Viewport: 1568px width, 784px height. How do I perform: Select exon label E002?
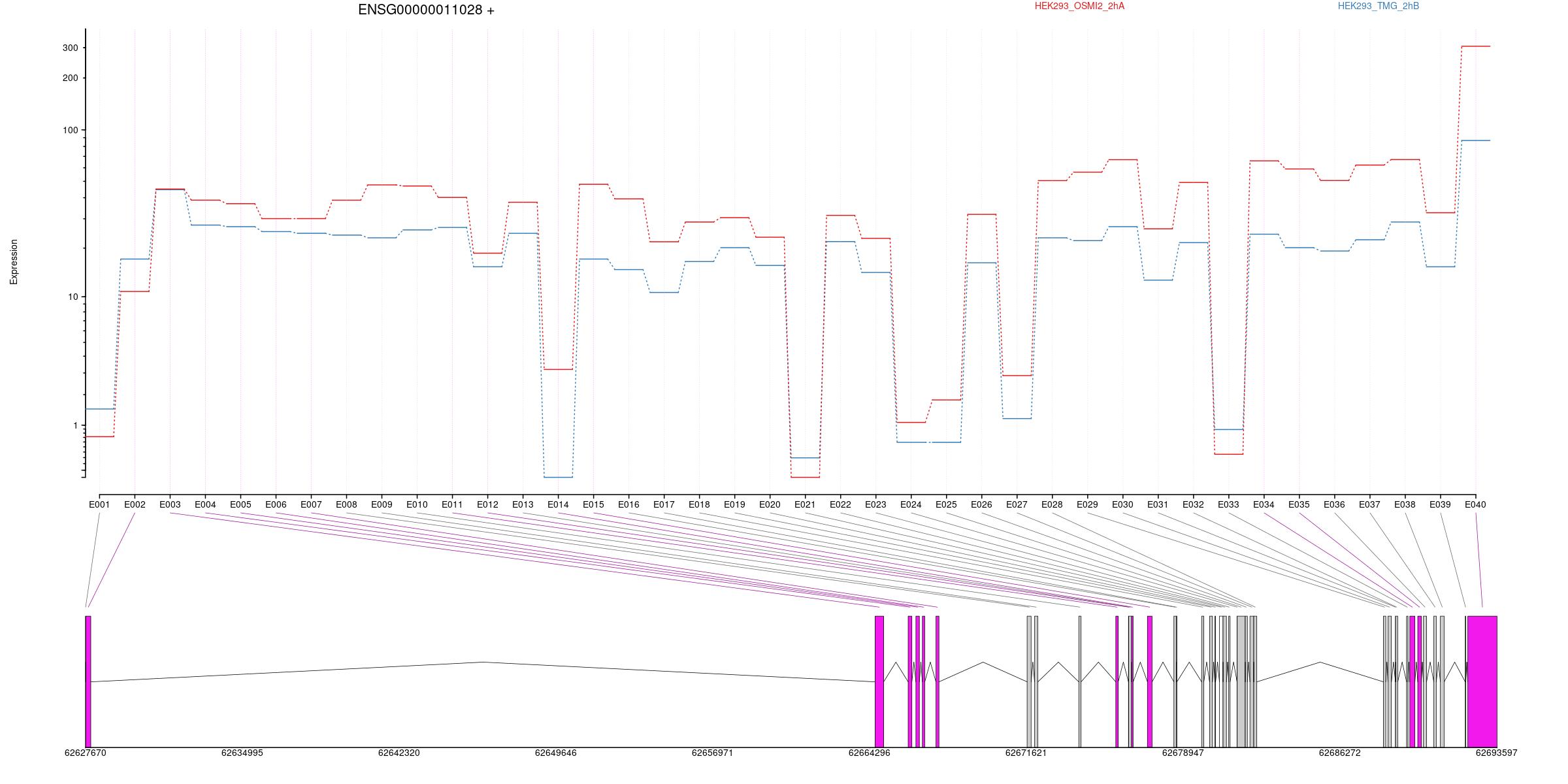click(x=135, y=504)
